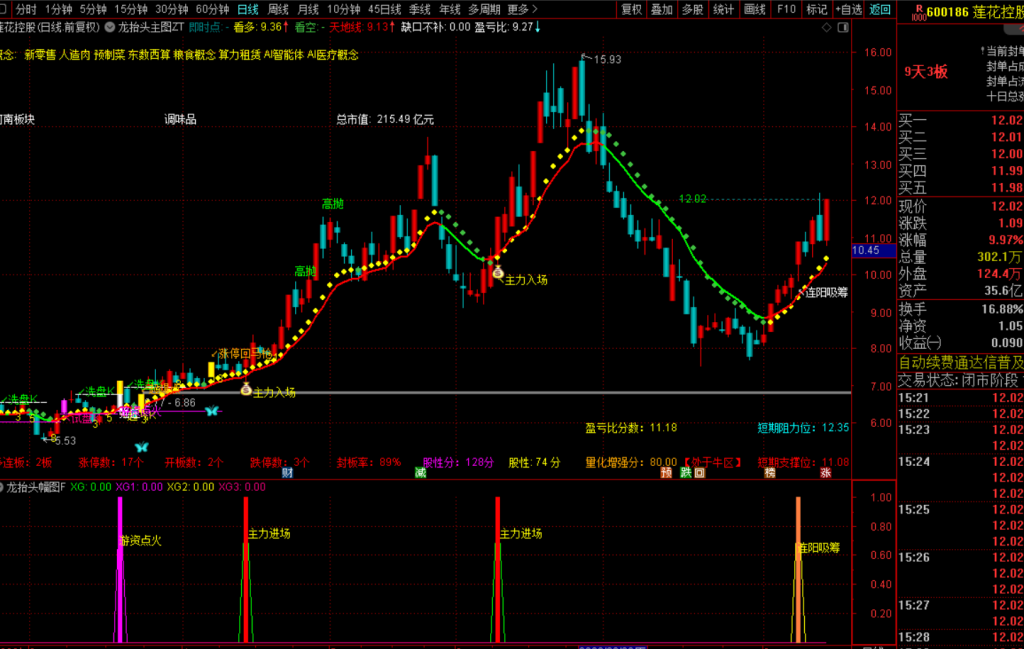The width and height of the screenshot is (1024, 649).
Task: Click the 新零售 concept tag
Action: [x=39, y=55]
